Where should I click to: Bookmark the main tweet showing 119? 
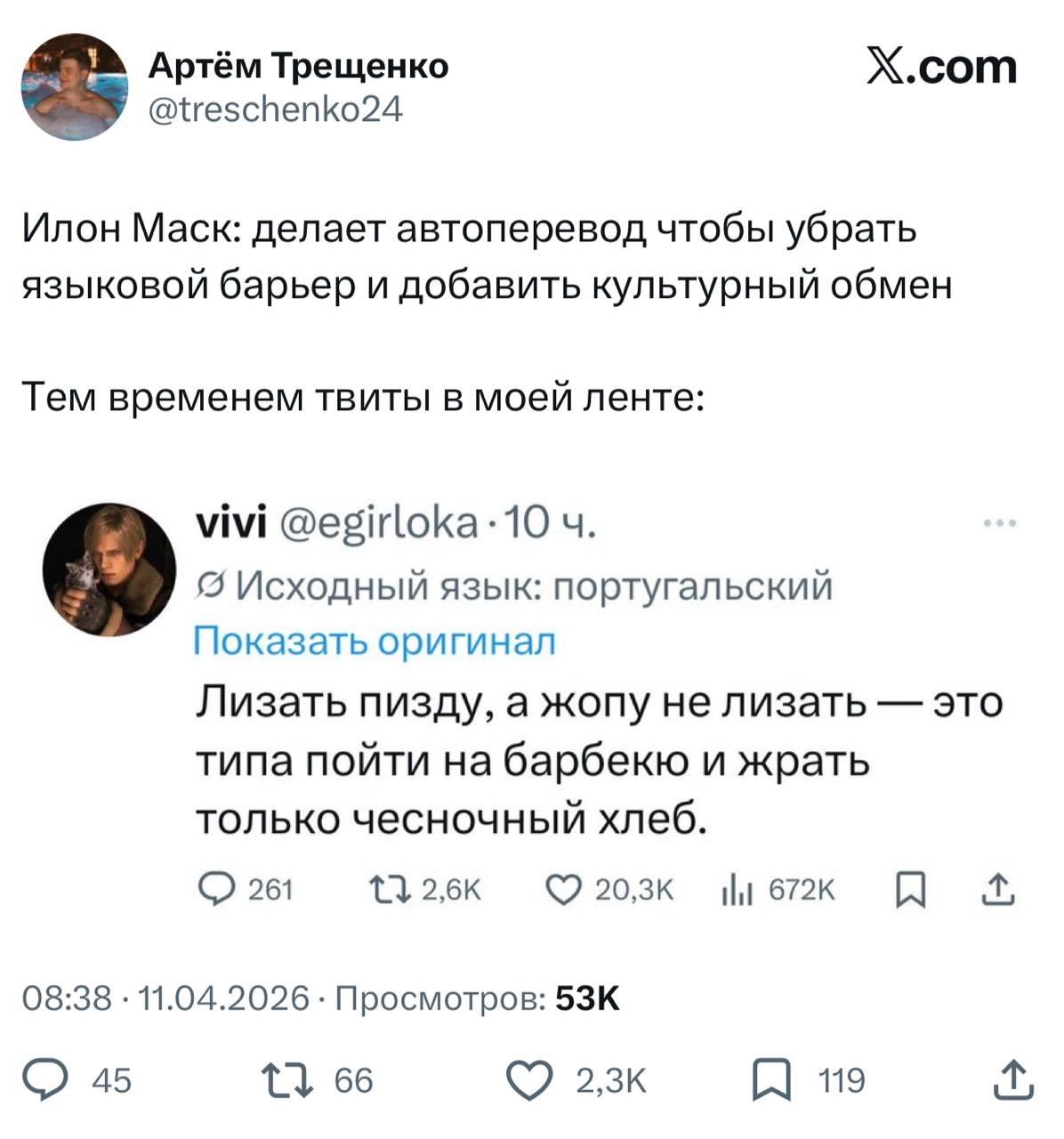[x=767, y=1079]
